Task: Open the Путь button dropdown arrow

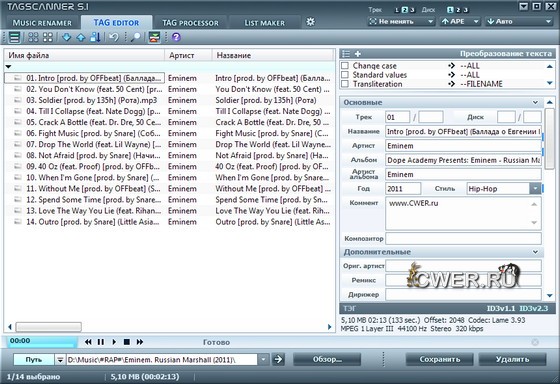Action: point(60,359)
